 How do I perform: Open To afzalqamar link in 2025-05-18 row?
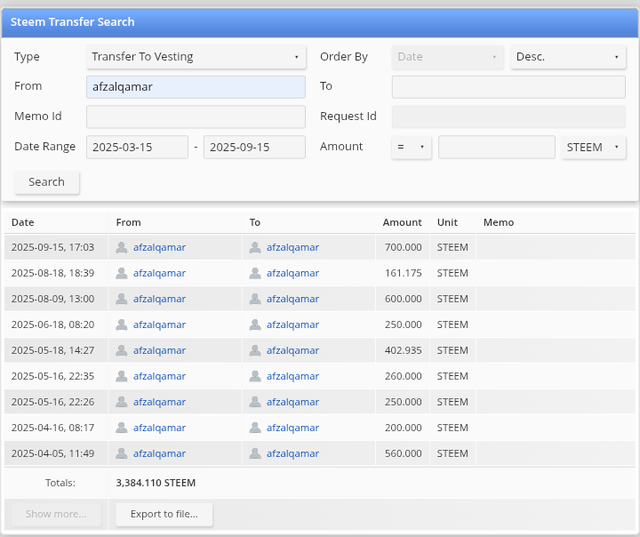293,350
